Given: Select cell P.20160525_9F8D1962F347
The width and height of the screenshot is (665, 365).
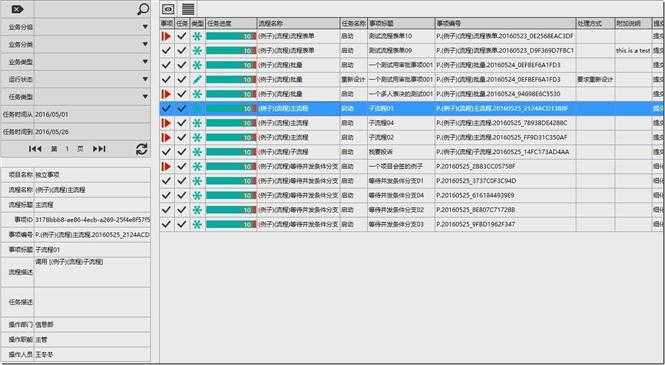Looking at the screenshot, I should click(506, 224).
